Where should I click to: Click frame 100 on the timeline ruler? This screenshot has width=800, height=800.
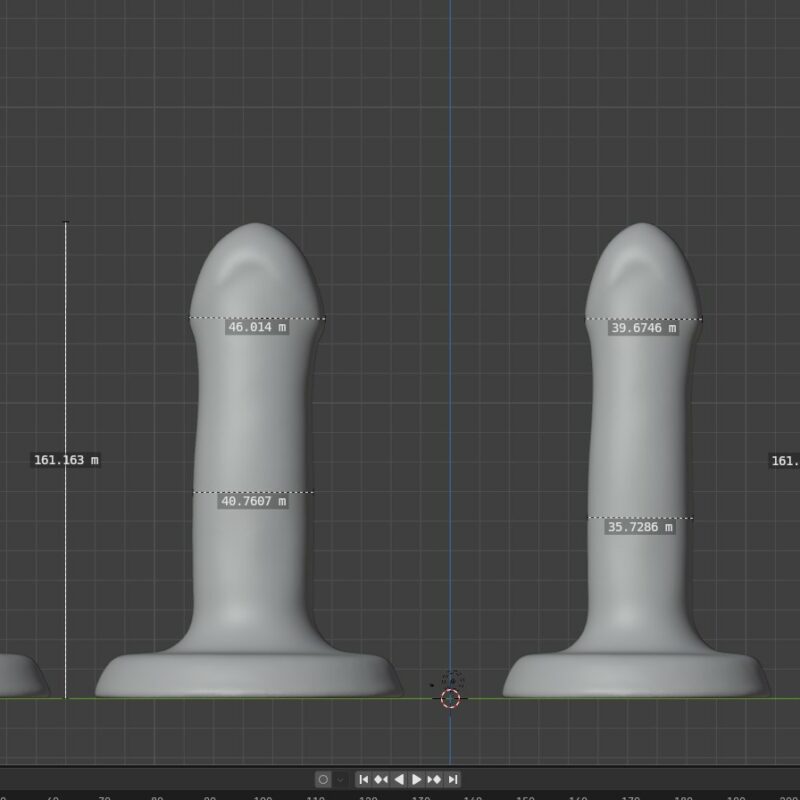click(263, 797)
